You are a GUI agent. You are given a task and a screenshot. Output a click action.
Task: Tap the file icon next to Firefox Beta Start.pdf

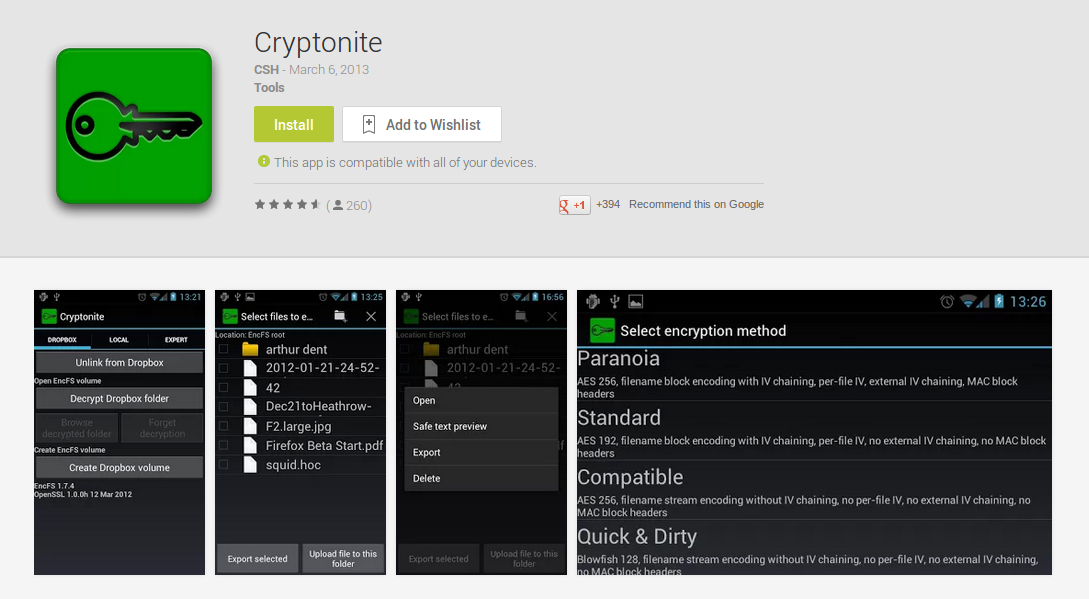tap(250, 445)
